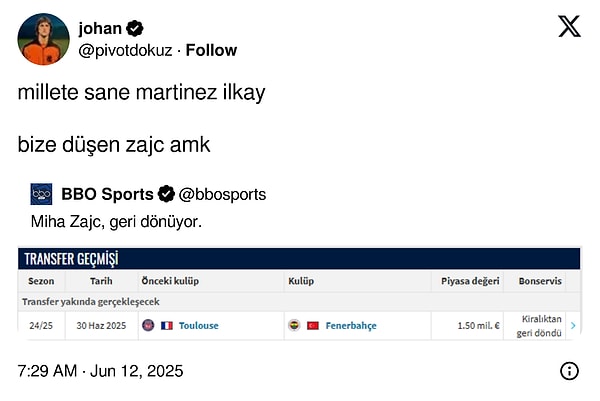Open the Fenerbahçe club link
Image resolution: width=600 pixels, height=401 pixels.
click(x=350, y=325)
